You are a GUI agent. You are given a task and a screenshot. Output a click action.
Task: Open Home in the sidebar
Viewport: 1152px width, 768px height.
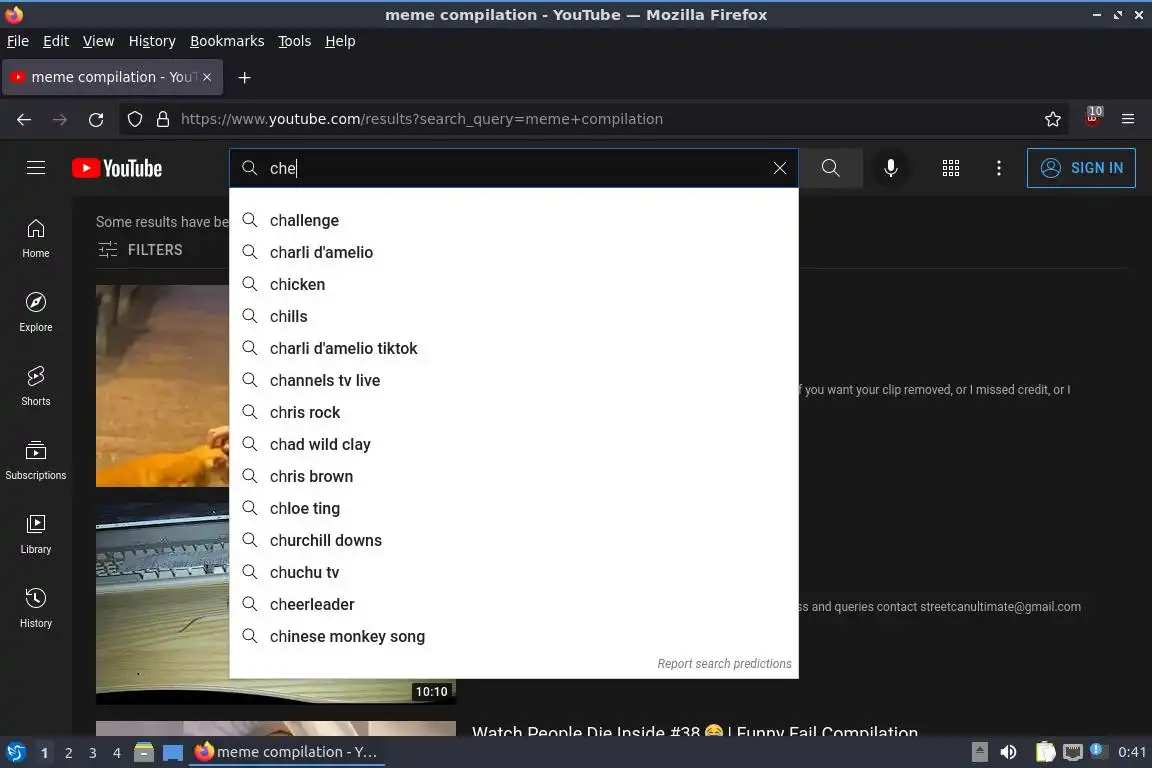coord(36,238)
